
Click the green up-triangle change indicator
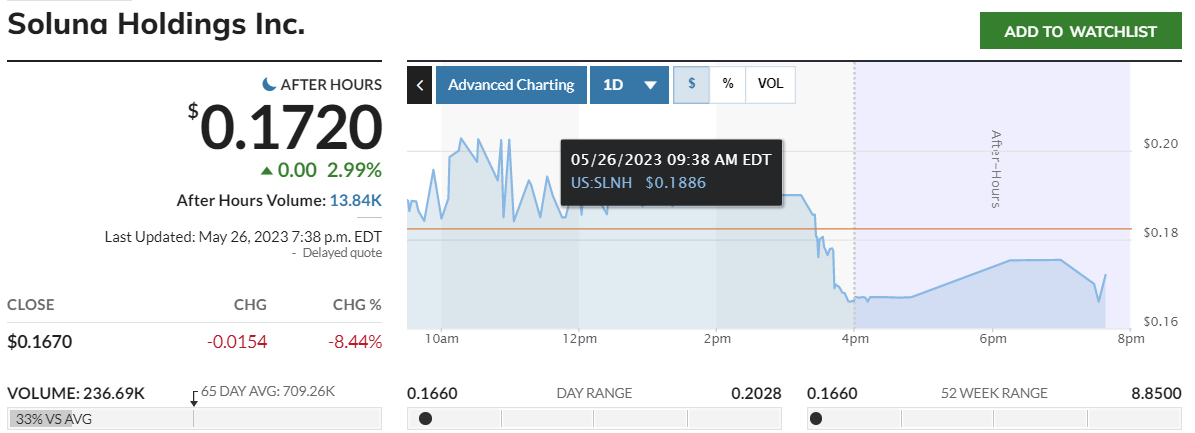[266, 170]
